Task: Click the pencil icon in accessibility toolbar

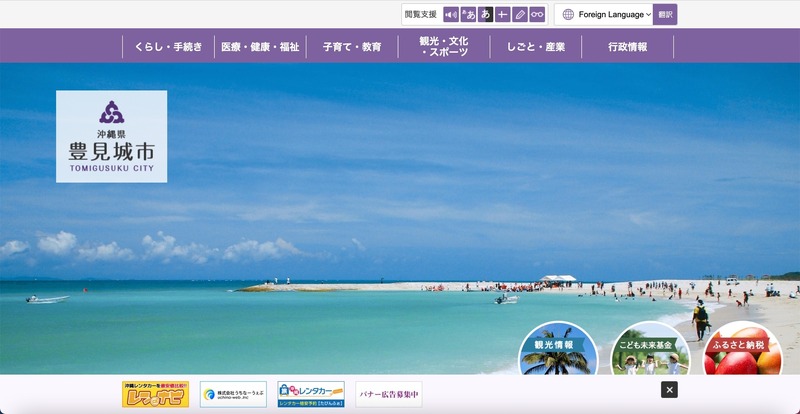Action: point(520,14)
